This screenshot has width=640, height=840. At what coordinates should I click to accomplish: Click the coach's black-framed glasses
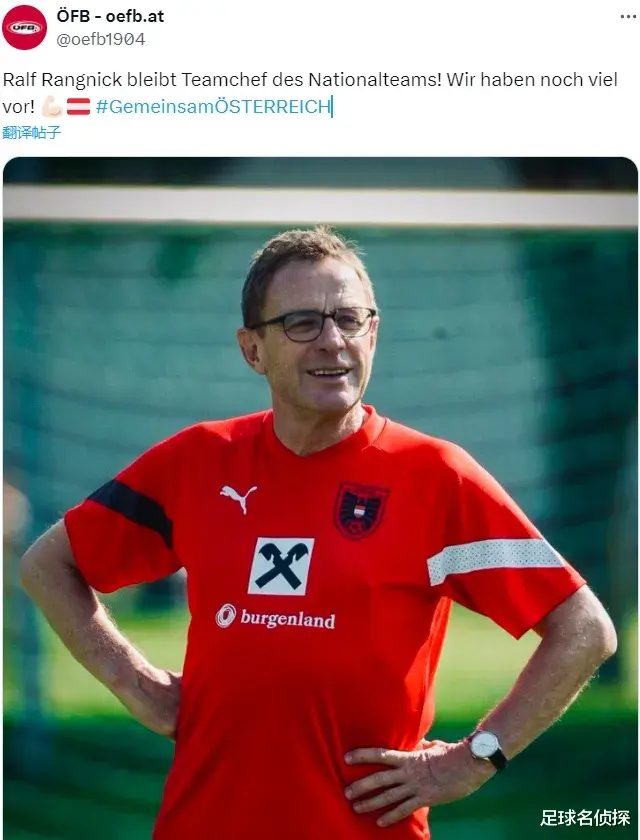313,325
